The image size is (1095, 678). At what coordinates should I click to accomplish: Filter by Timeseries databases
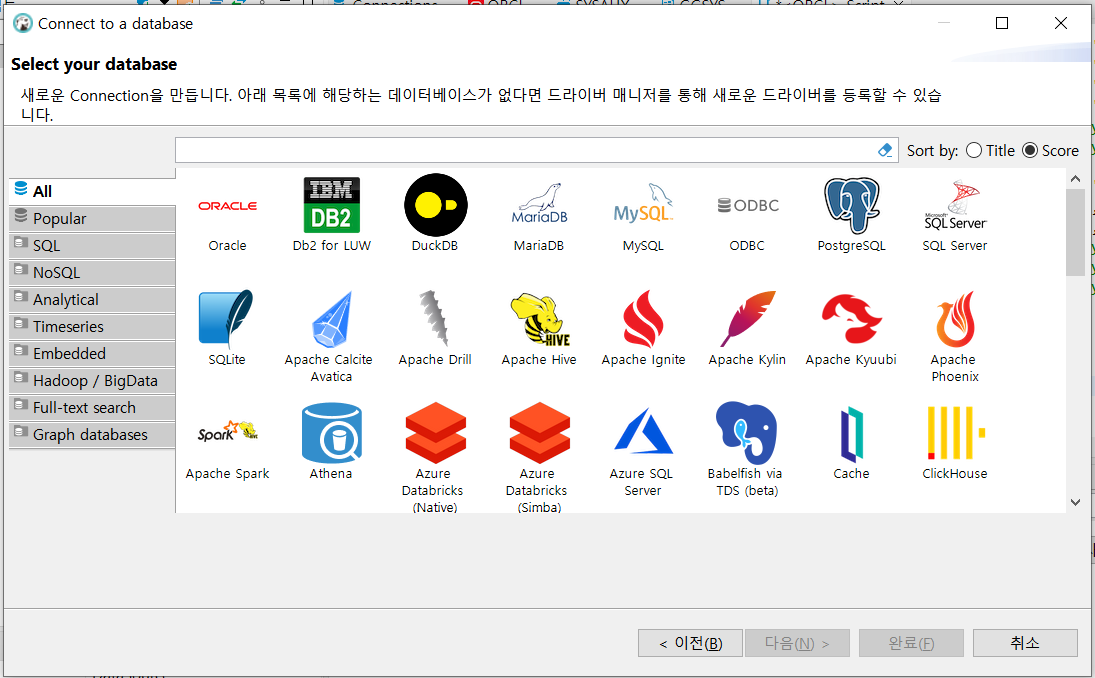[x=92, y=327]
